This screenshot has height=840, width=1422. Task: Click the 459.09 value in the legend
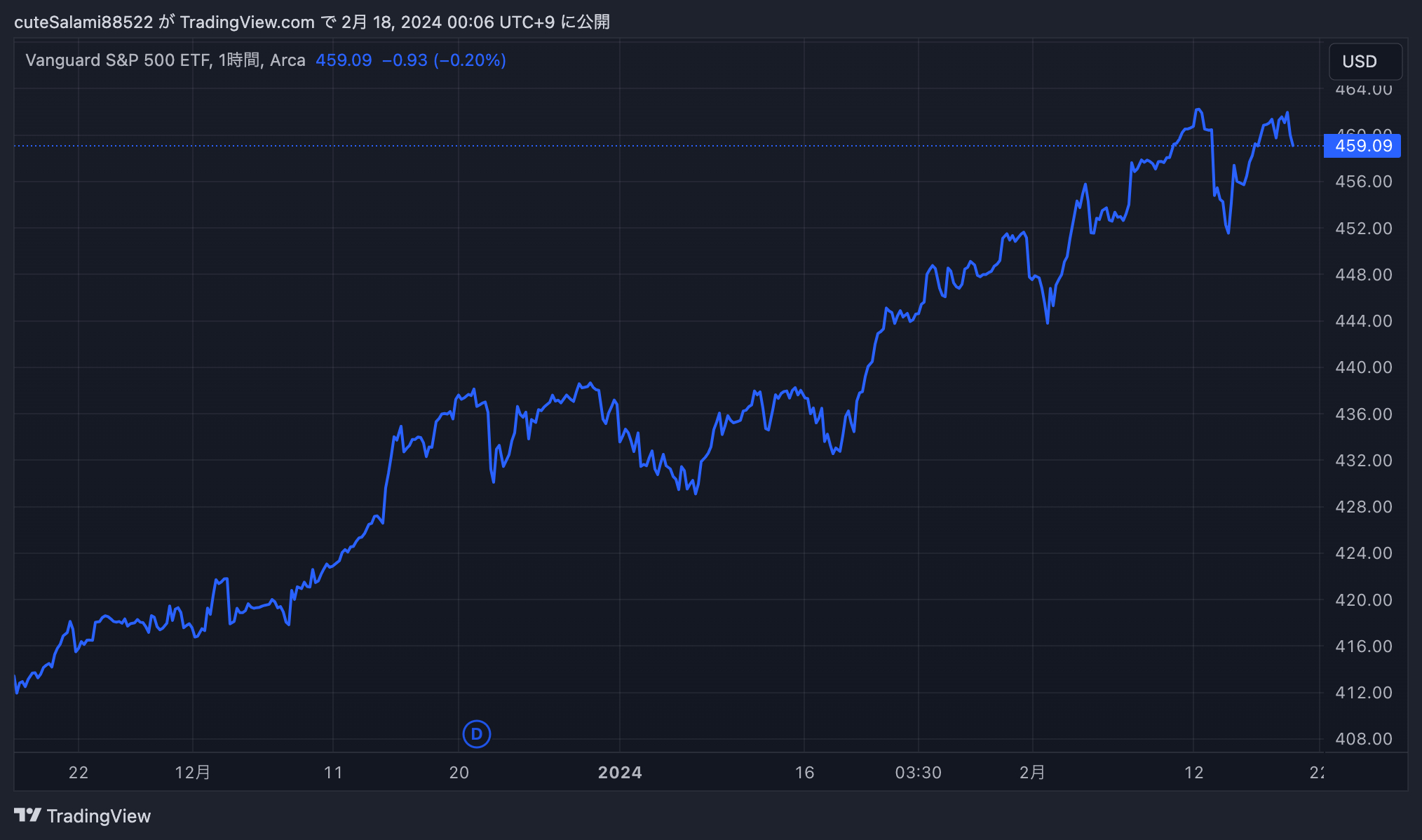344,60
